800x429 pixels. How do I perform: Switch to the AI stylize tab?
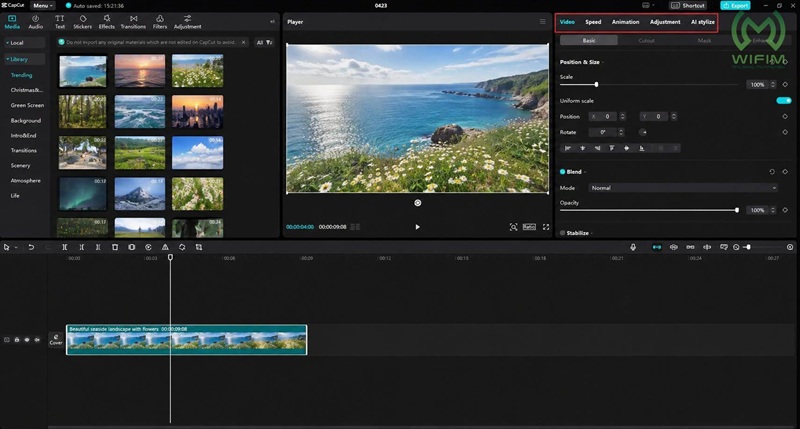tap(703, 22)
